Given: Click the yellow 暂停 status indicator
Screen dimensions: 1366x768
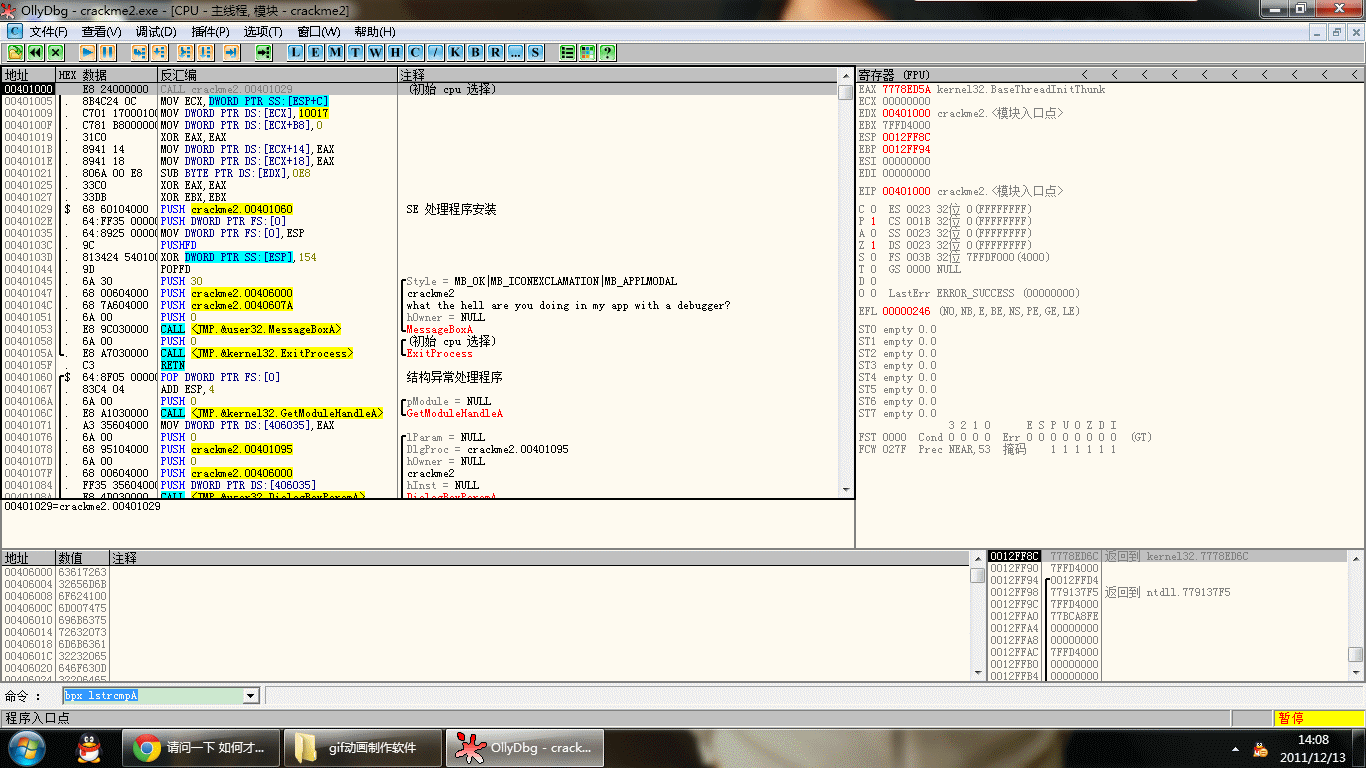Looking at the screenshot, I should [x=1318, y=718].
